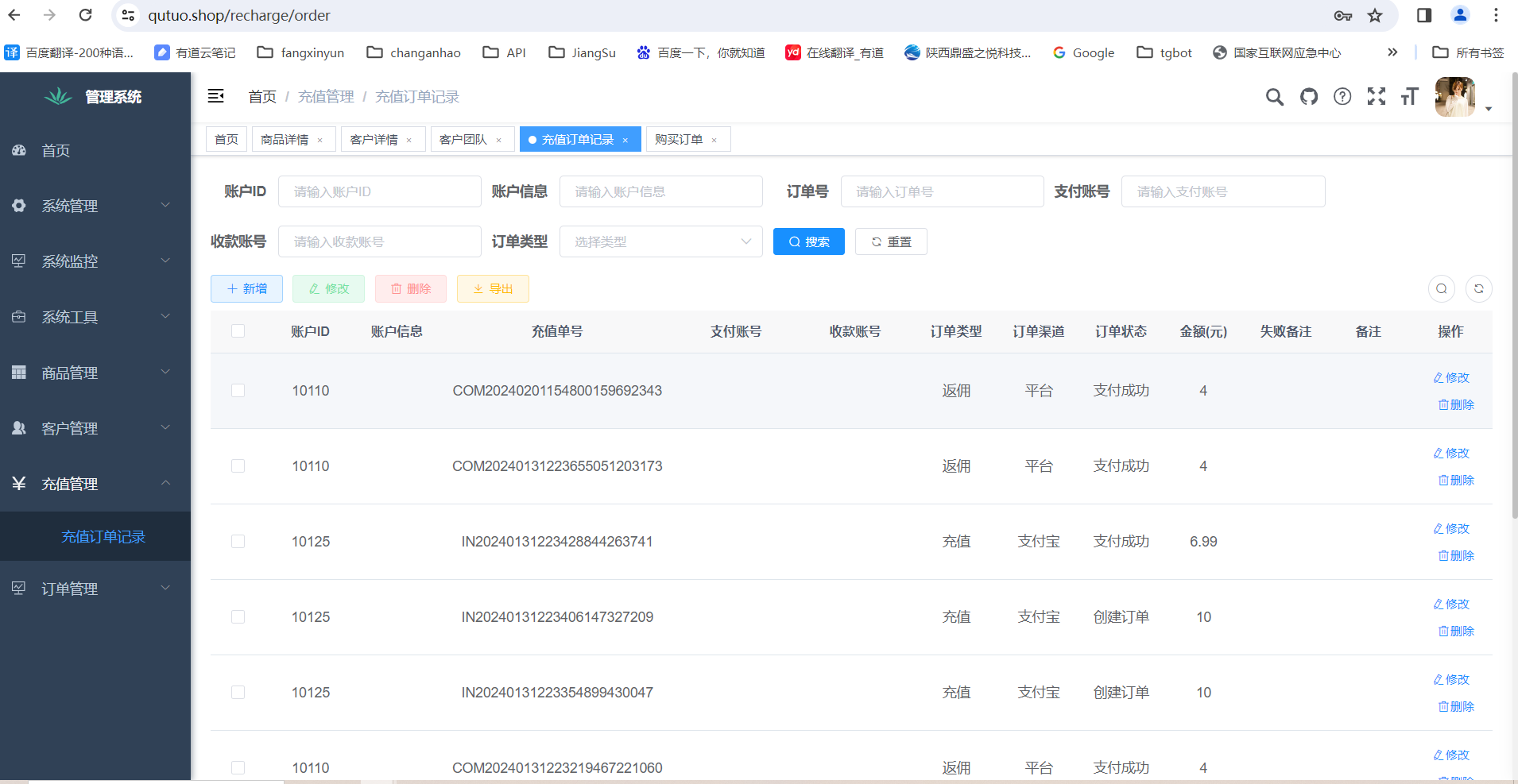
Task: Open the 百度翻译 bookmark
Action: [x=69, y=52]
